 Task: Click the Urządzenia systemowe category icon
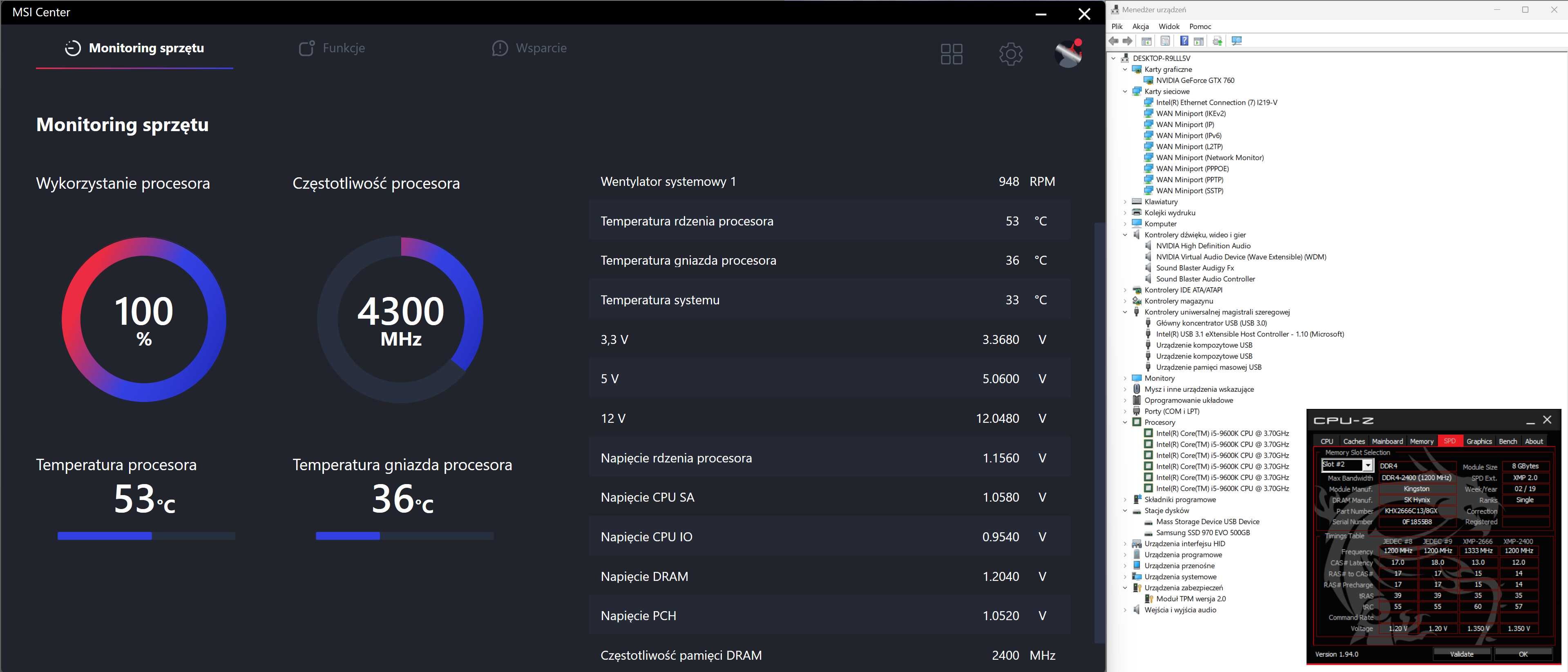1137,577
